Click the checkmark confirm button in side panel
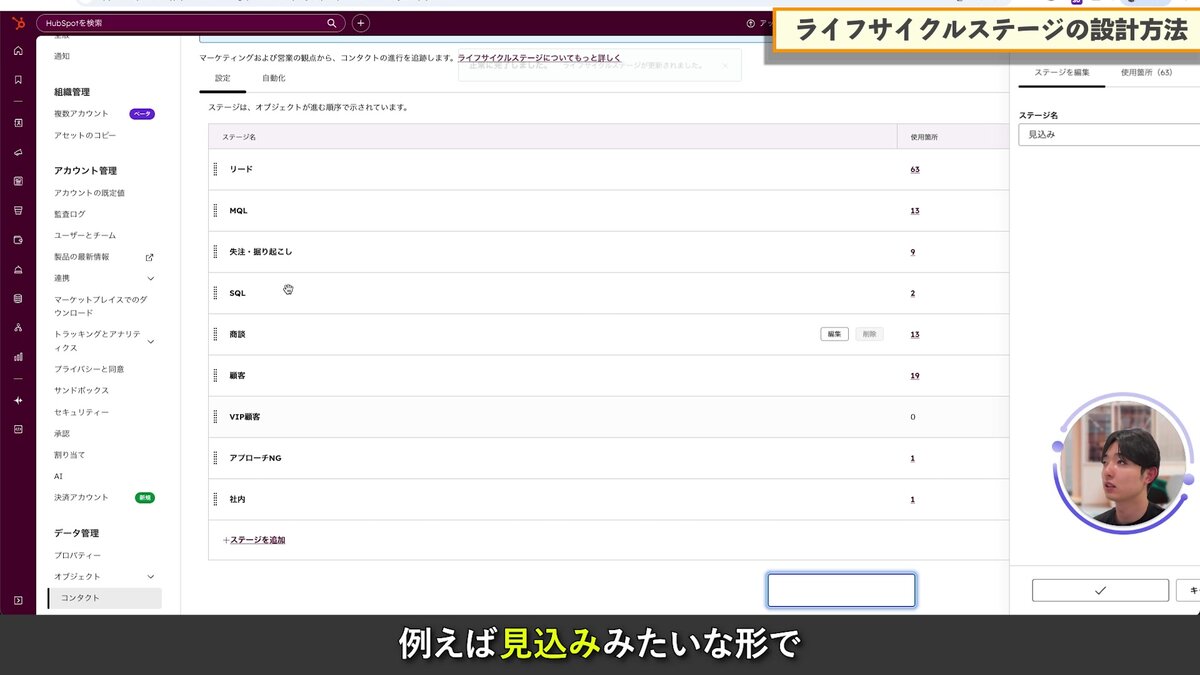The width and height of the screenshot is (1200, 675). pos(1100,590)
